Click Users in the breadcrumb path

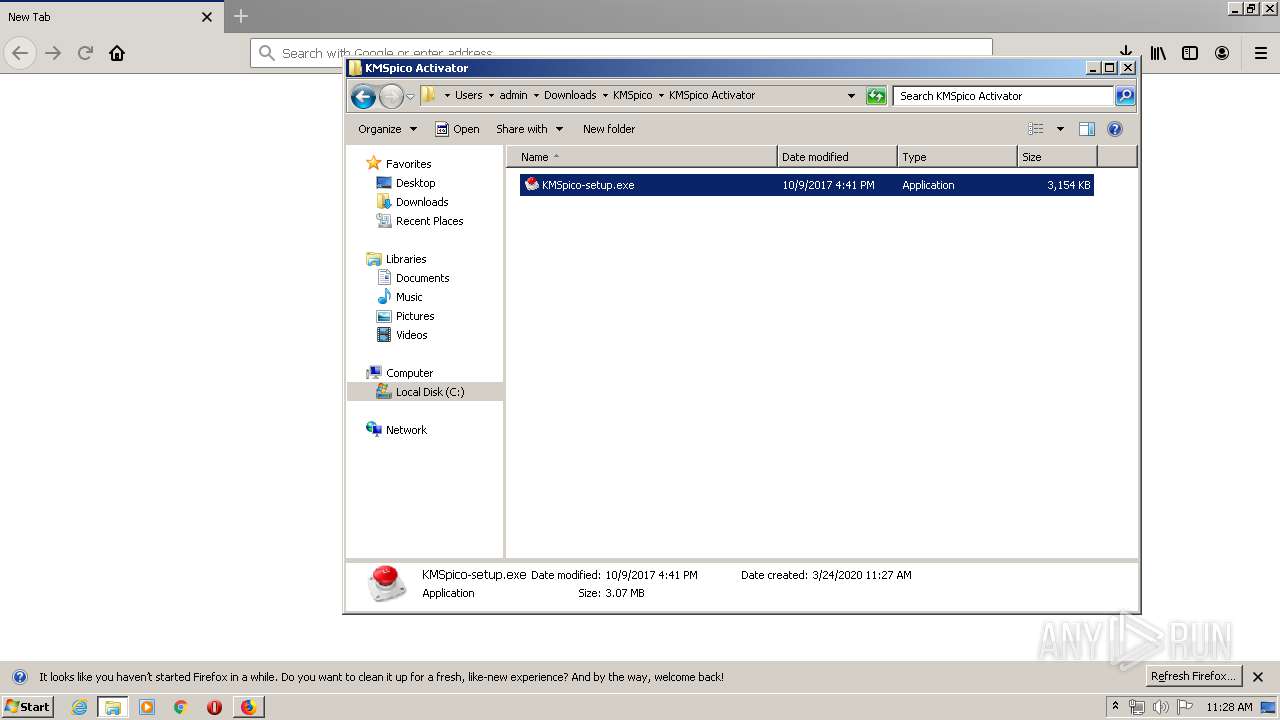point(468,96)
